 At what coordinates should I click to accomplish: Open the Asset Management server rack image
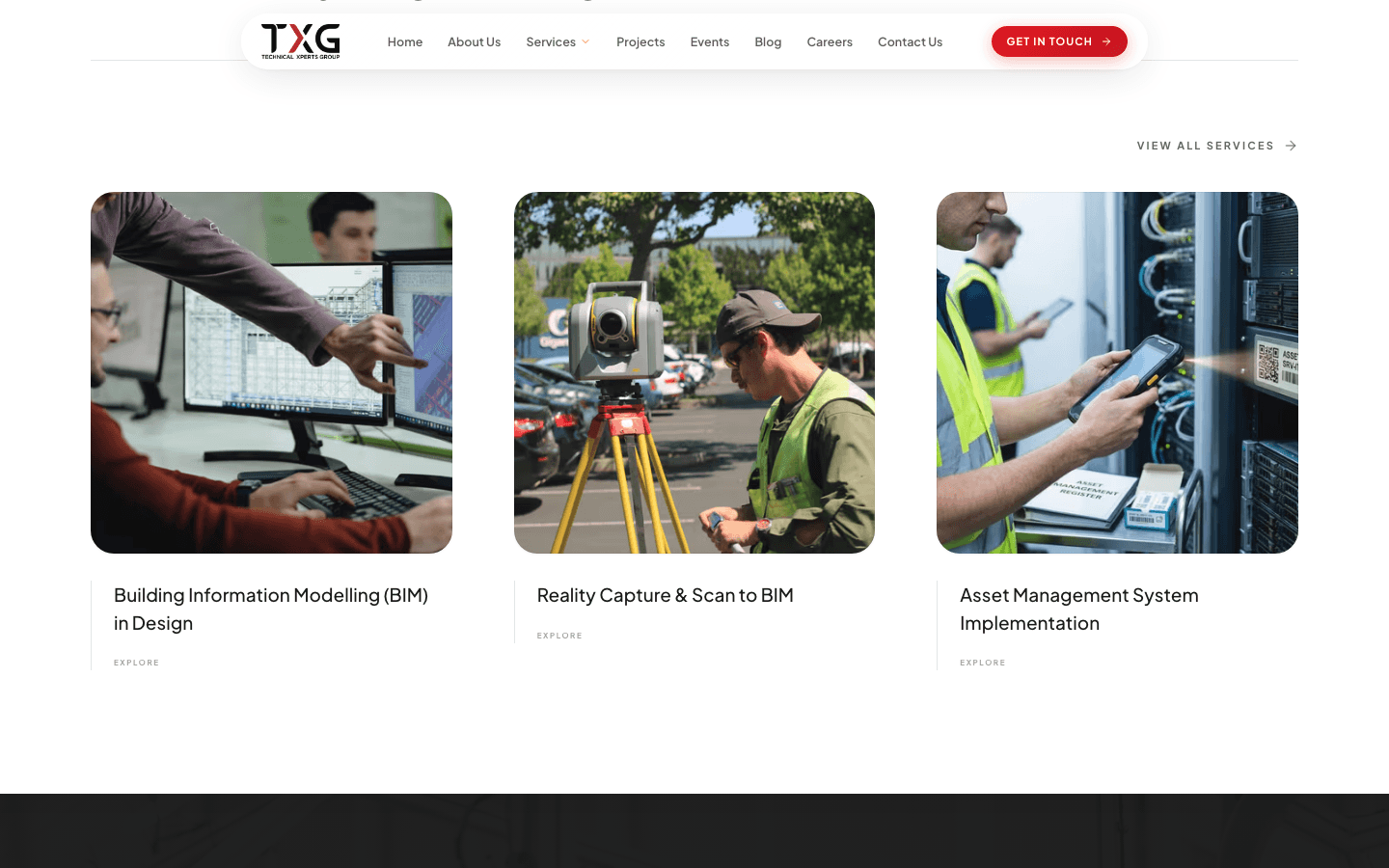(1117, 372)
